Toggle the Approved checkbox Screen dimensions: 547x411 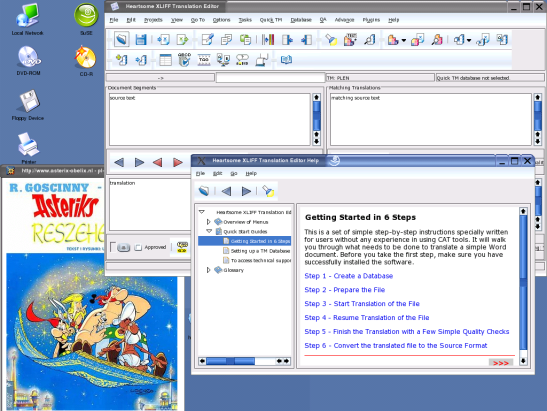(x=138, y=247)
